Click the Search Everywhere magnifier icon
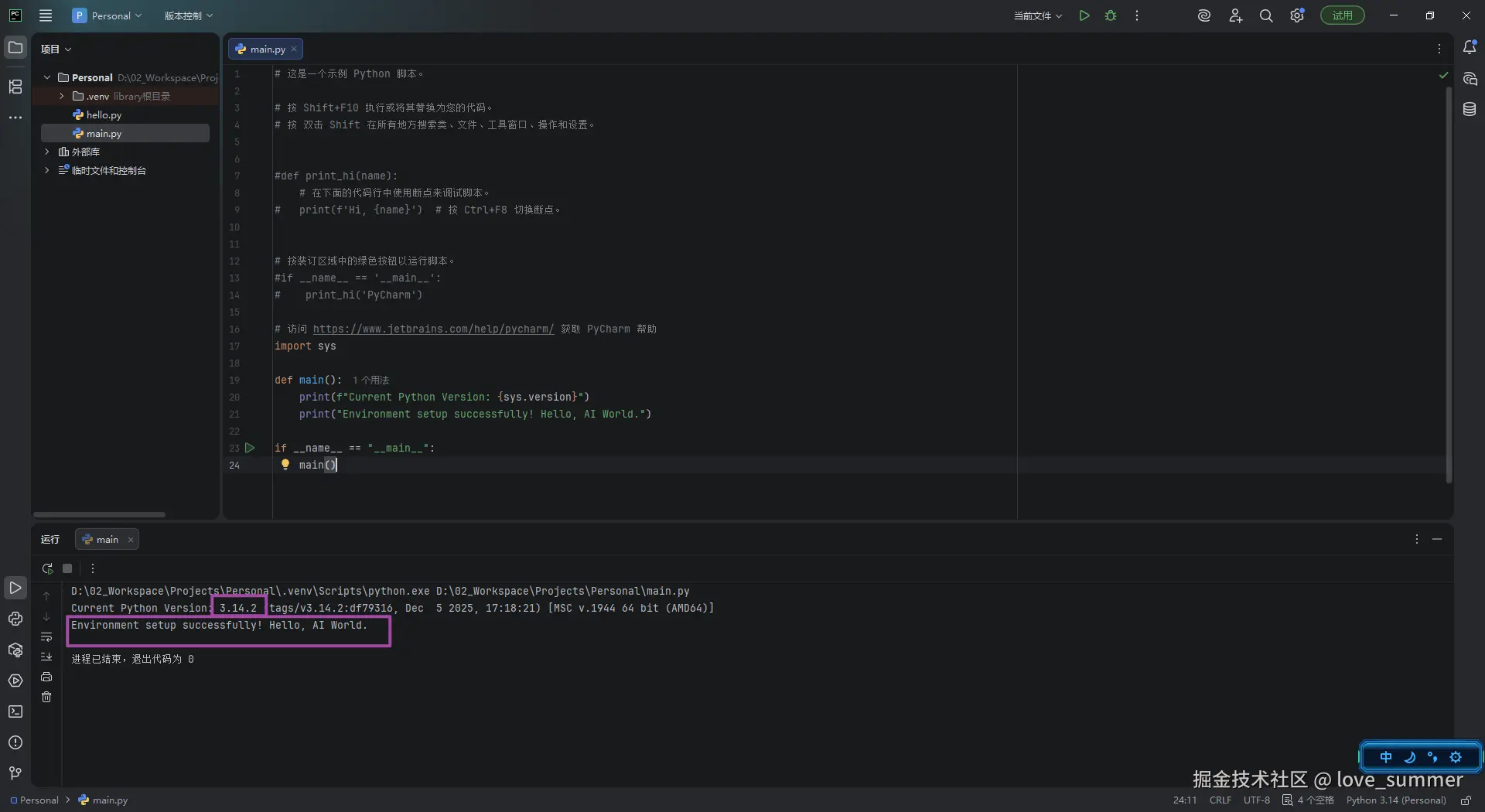 click(x=1266, y=15)
